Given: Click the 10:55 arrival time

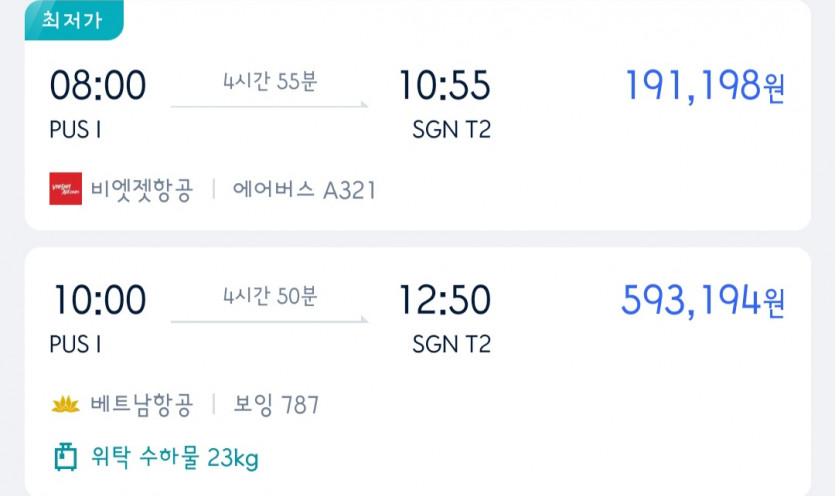Looking at the screenshot, I should pos(444,86).
